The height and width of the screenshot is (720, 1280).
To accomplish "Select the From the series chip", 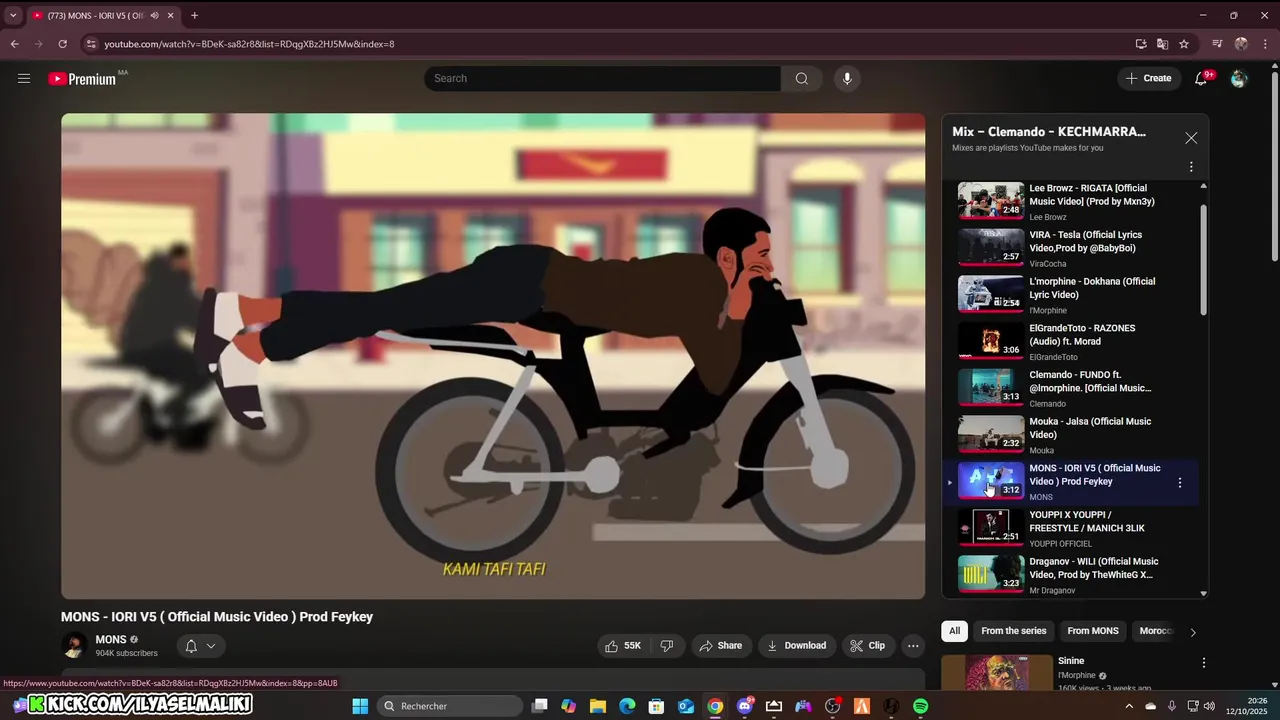I will 1013,631.
